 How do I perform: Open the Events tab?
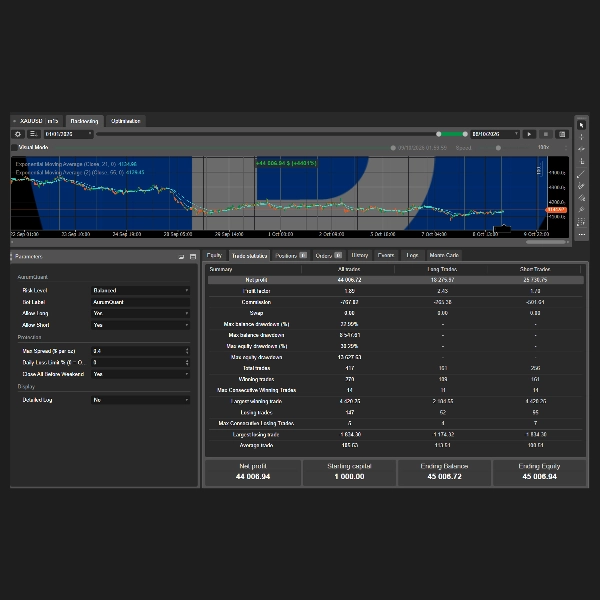[x=386, y=255]
